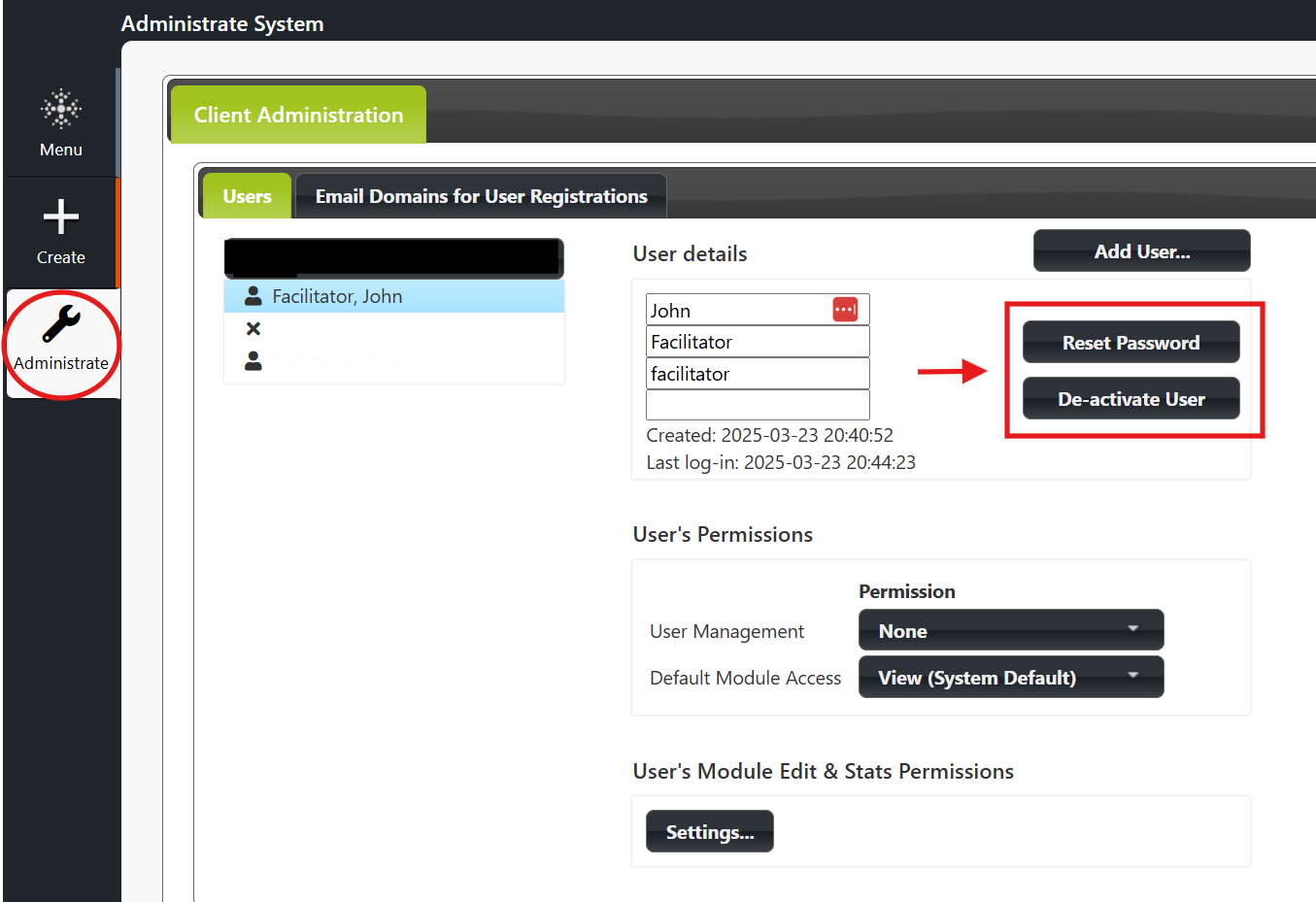Click the Default Module Access label
The image size is (1316, 902).
tap(745, 678)
